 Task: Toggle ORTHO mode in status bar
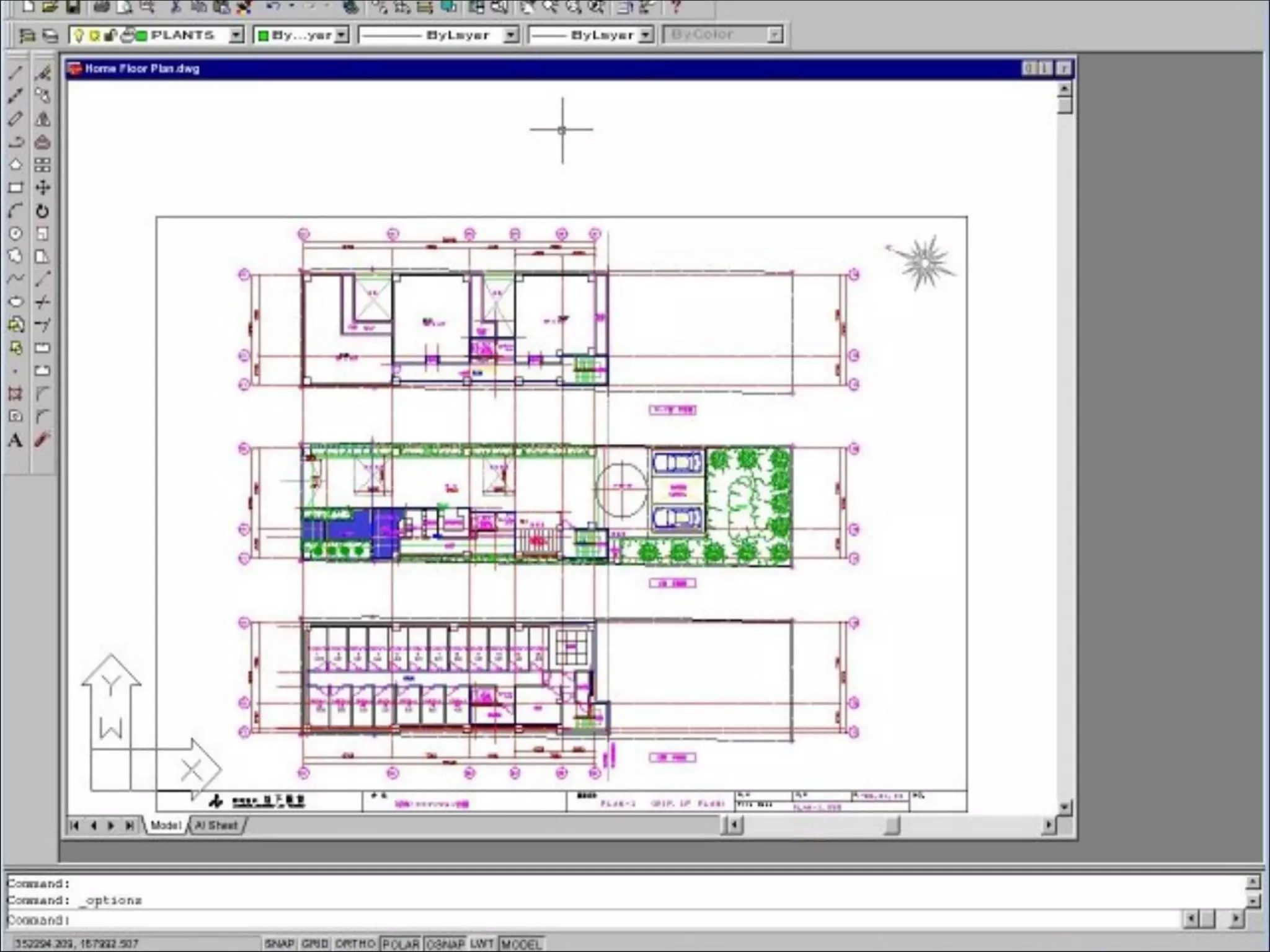coord(355,943)
